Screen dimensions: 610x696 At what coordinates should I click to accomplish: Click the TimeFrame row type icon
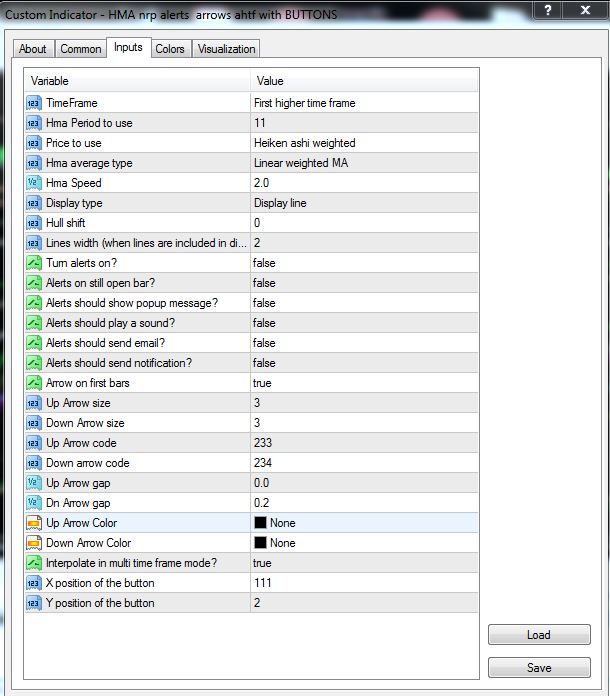(x=33, y=103)
